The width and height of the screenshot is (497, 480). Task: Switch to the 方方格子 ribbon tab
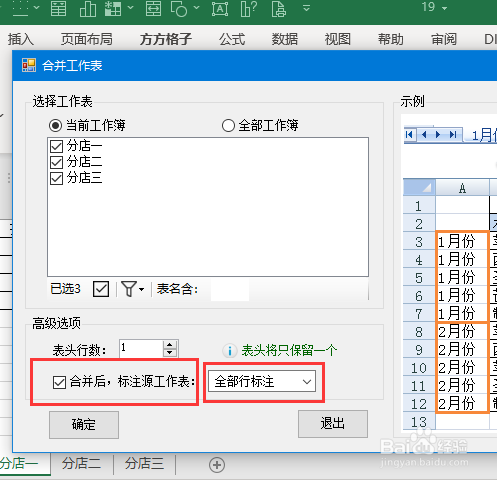pos(166,39)
